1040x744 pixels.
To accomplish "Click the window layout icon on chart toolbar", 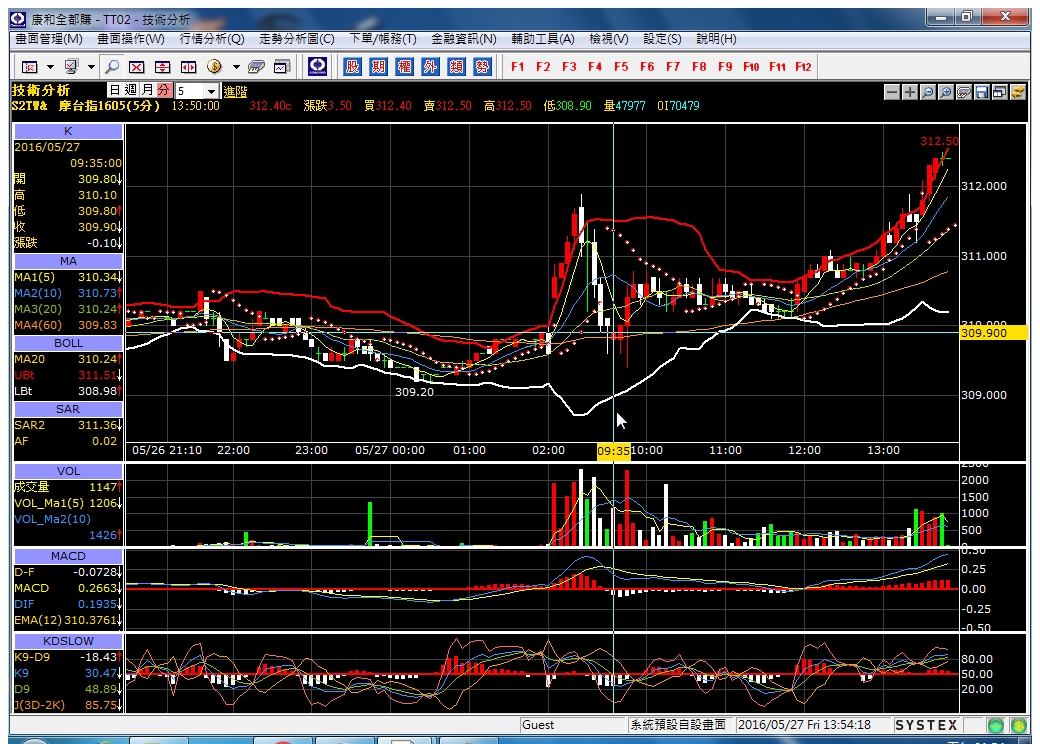I will coord(1000,92).
